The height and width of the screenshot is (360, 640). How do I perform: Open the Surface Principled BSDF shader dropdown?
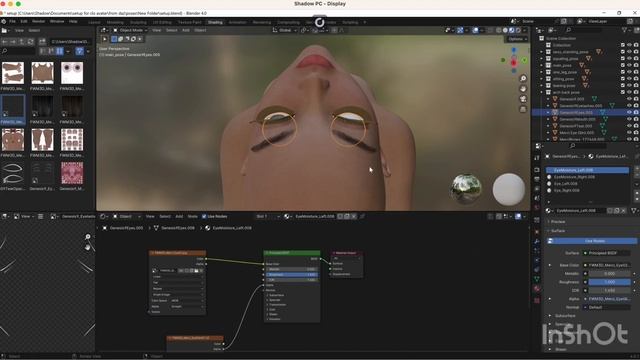(607, 253)
